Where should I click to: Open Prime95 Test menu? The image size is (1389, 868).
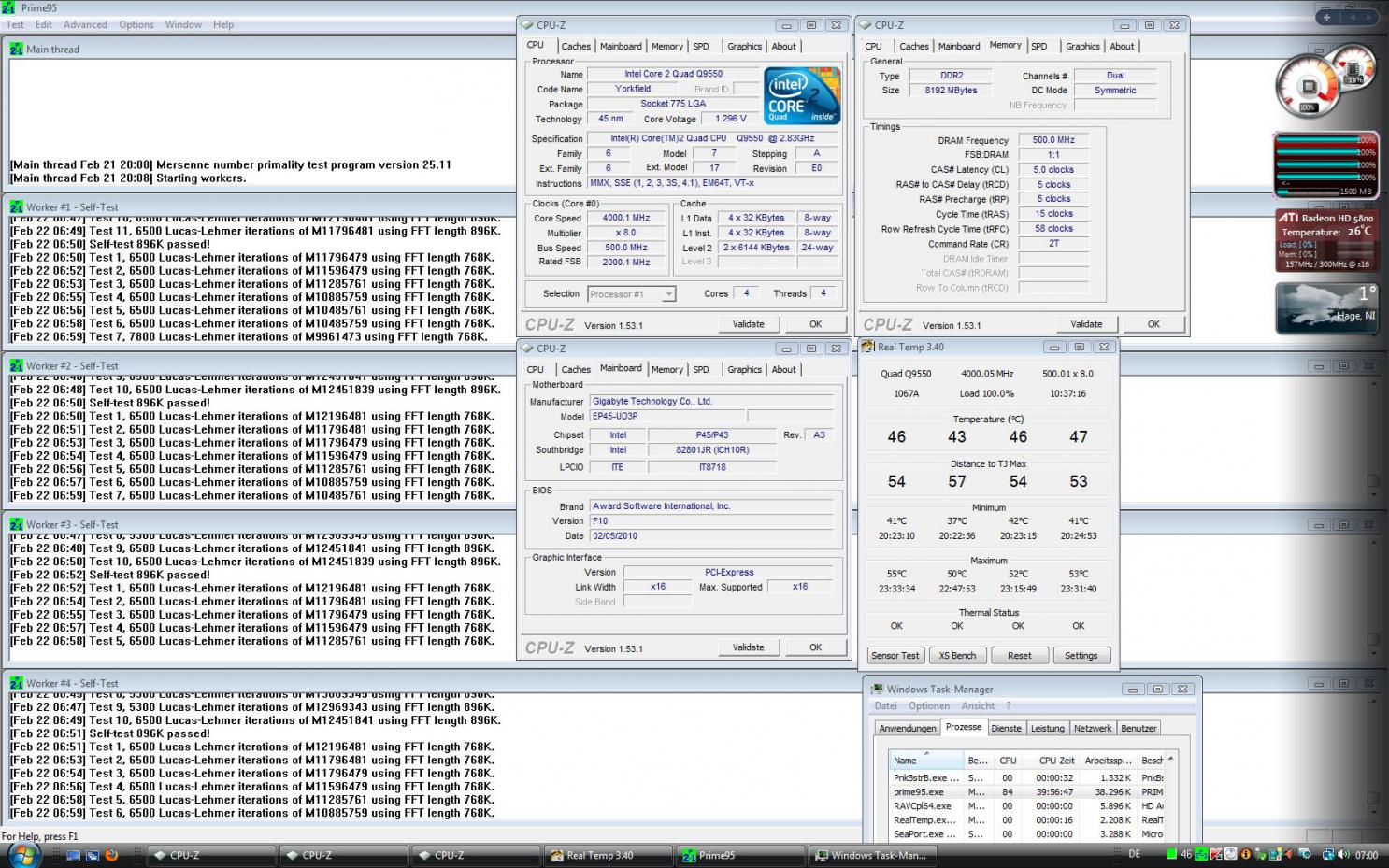point(15,24)
